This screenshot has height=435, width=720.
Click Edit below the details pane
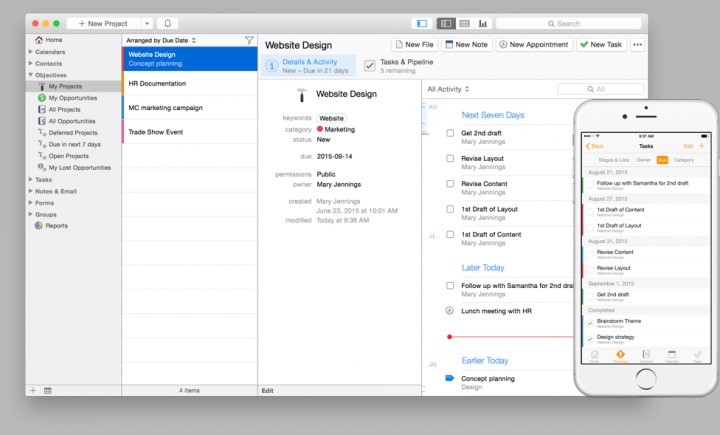(x=268, y=390)
